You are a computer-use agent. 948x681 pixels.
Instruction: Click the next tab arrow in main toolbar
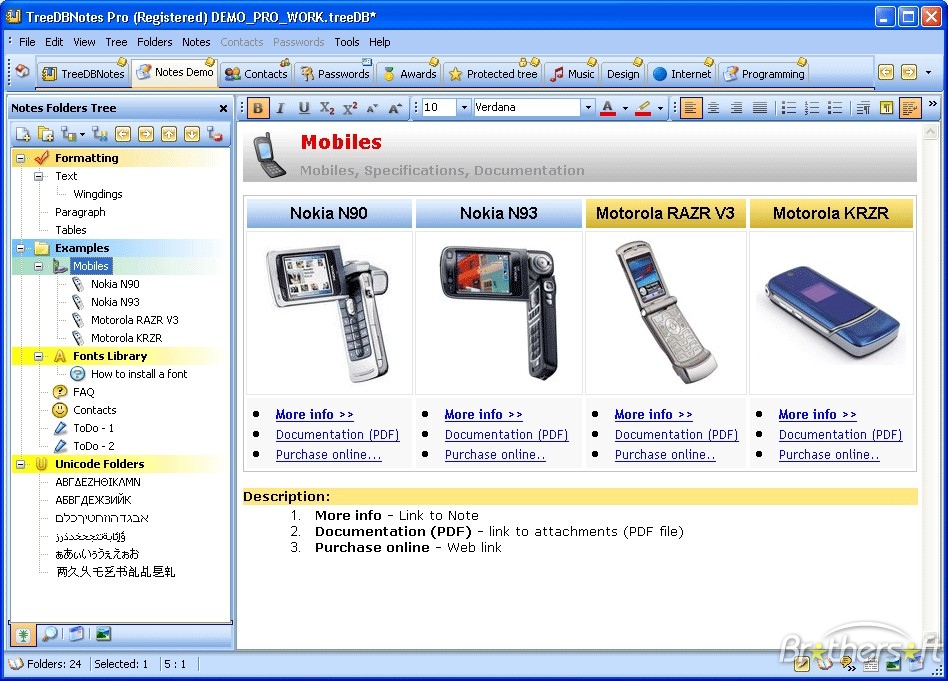(x=909, y=72)
